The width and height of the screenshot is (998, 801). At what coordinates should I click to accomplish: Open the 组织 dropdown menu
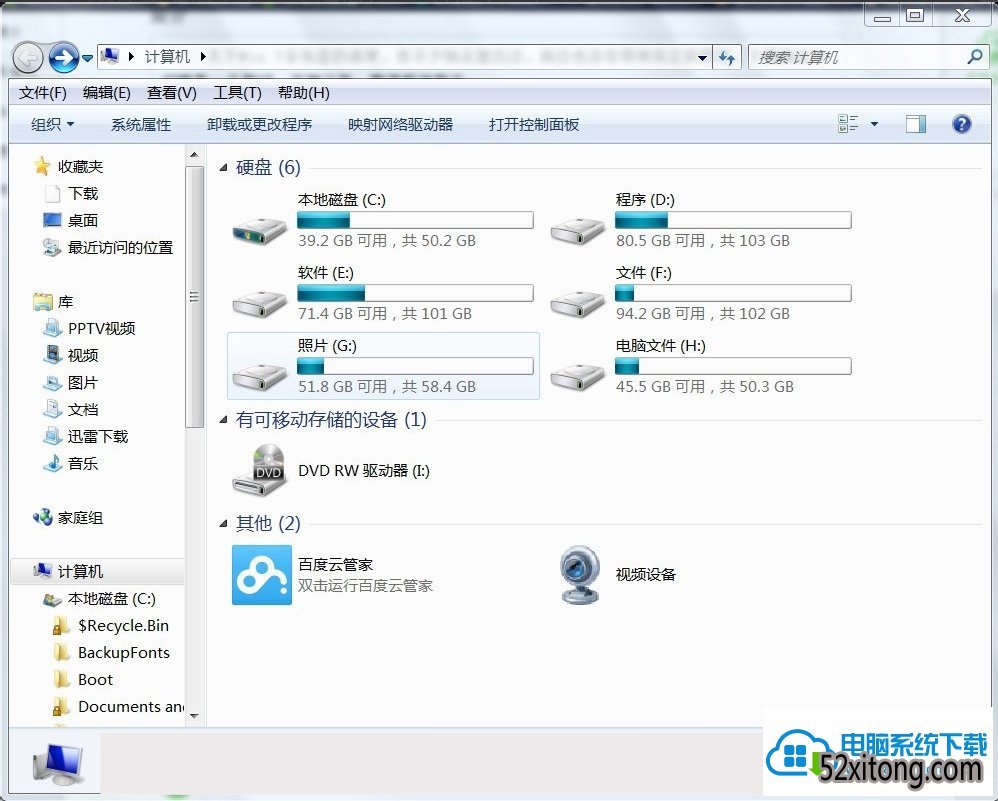pos(52,124)
